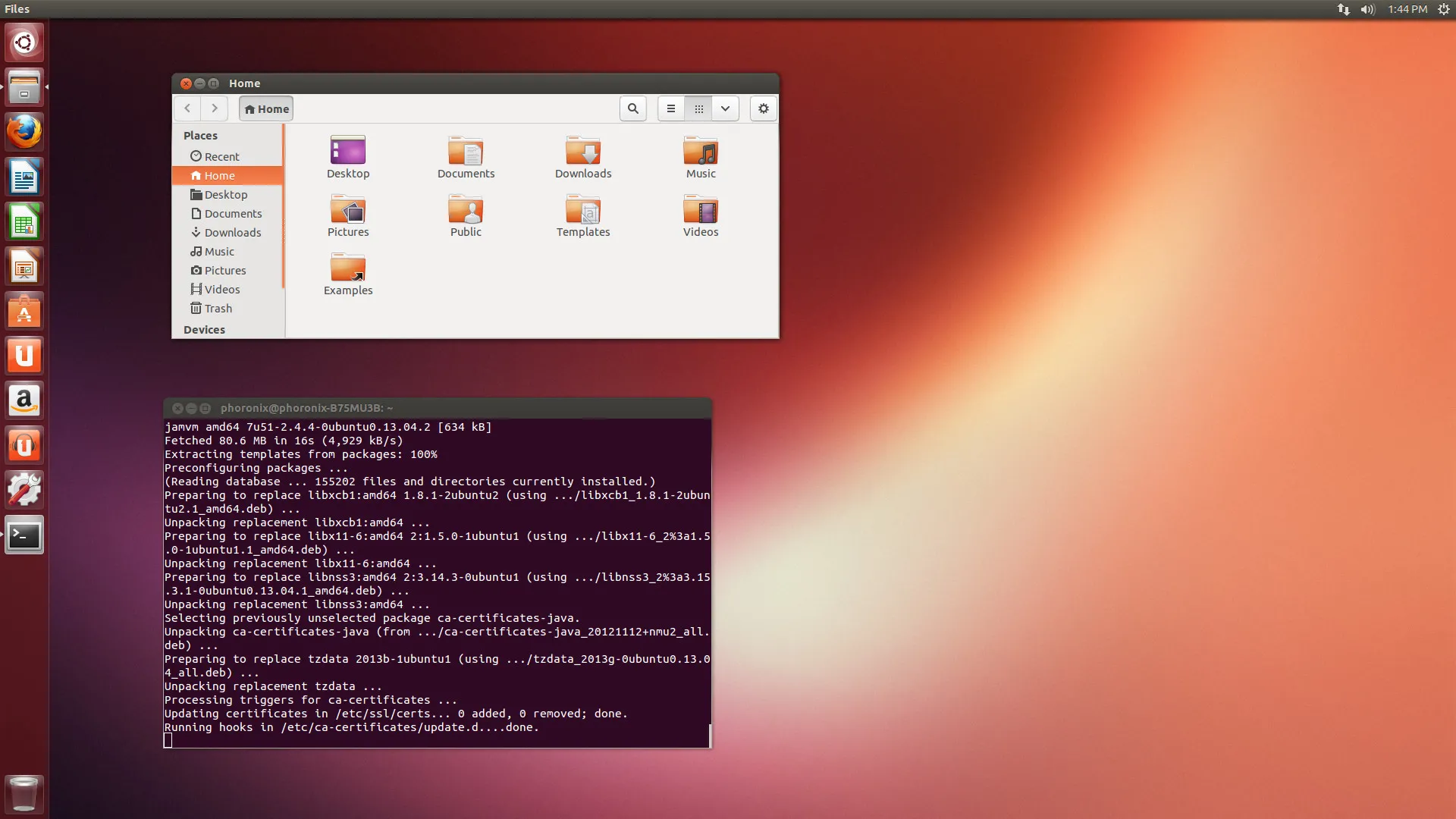Image resolution: width=1456 pixels, height=819 pixels.
Task: Navigate back in file manager
Action: pyautogui.click(x=187, y=108)
